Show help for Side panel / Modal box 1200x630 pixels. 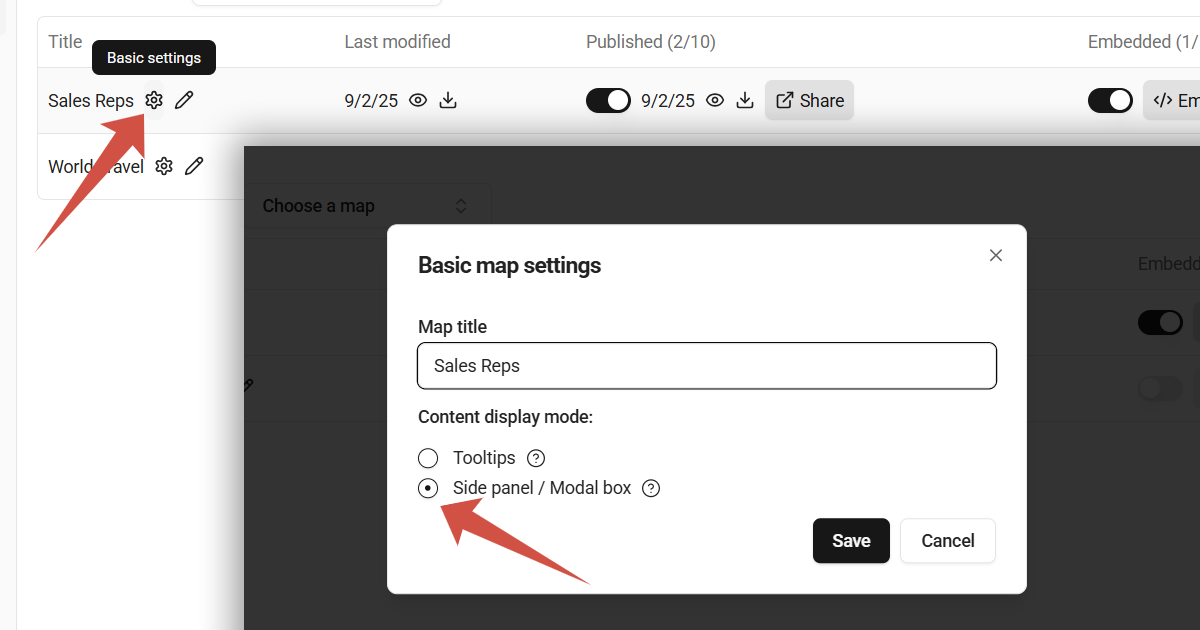(651, 488)
